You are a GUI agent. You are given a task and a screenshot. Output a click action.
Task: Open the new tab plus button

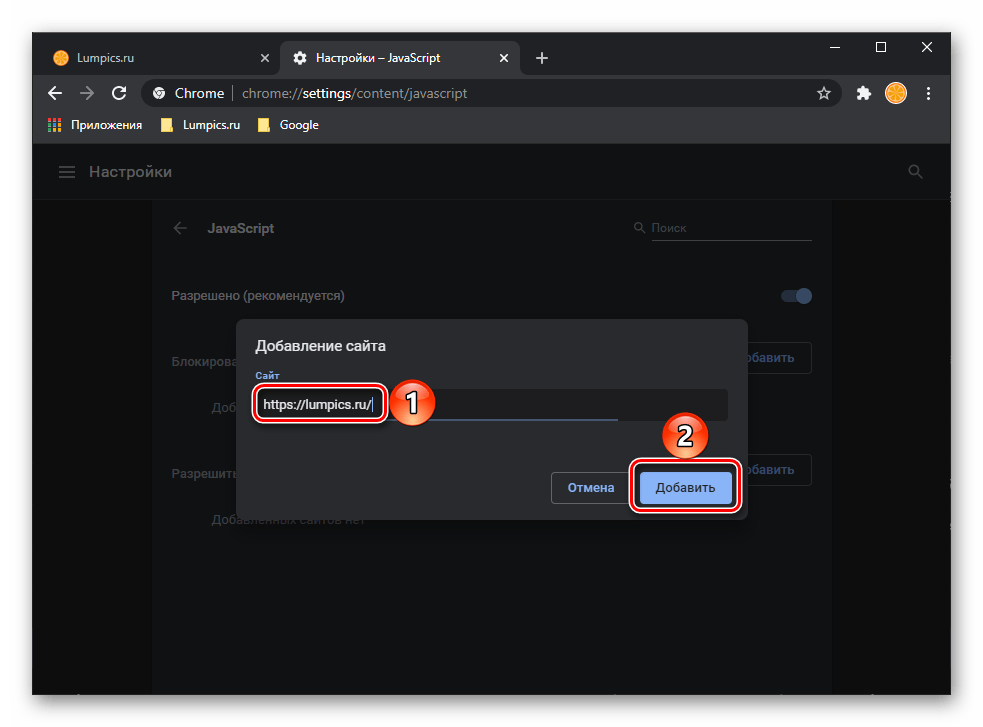542,58
